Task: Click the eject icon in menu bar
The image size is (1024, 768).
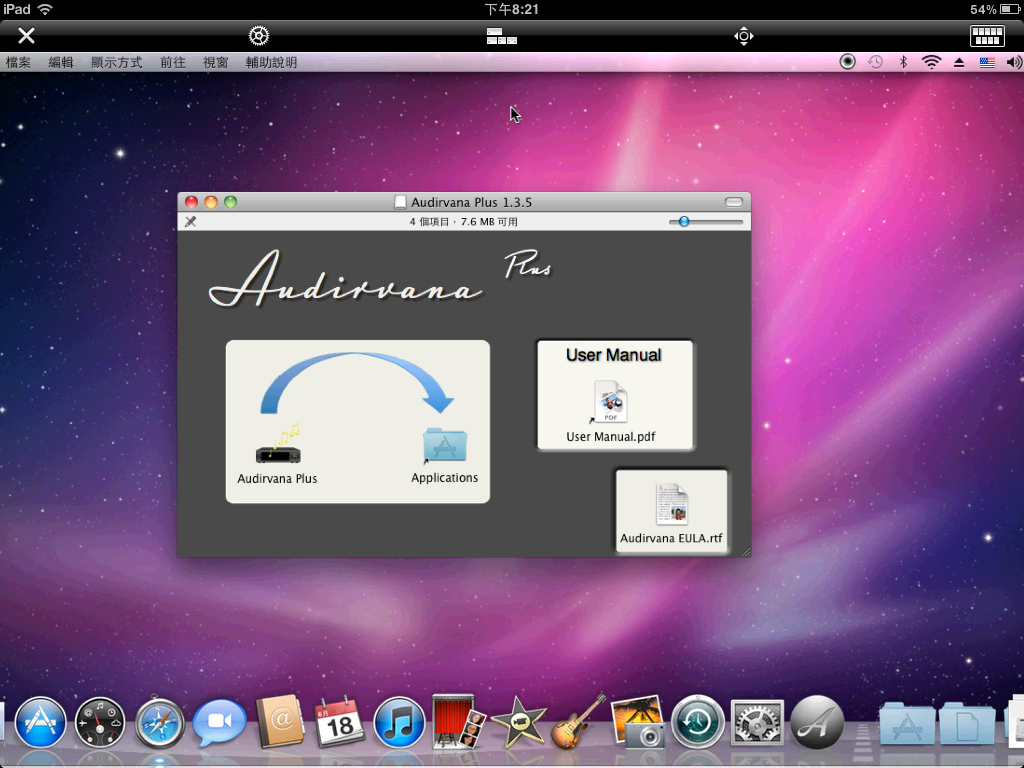Action: pos(959,63)
